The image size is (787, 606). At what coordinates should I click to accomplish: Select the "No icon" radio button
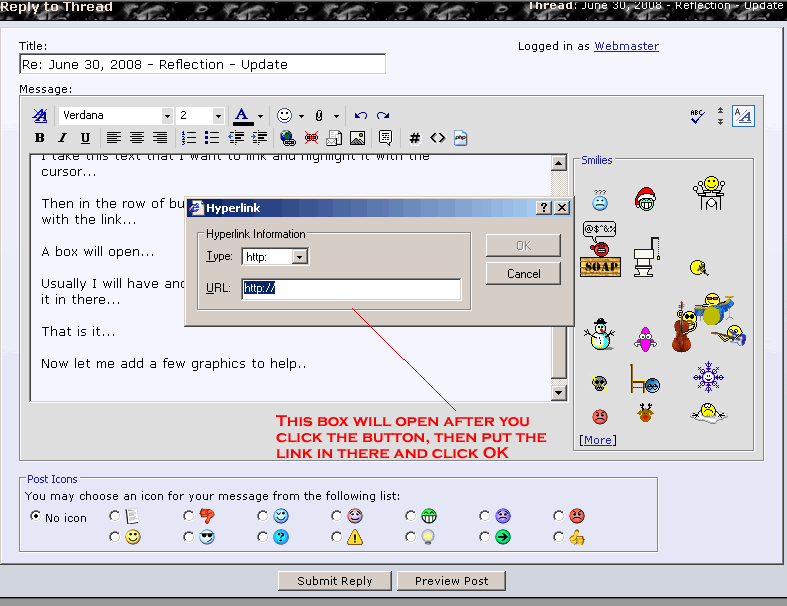point(36,517)
